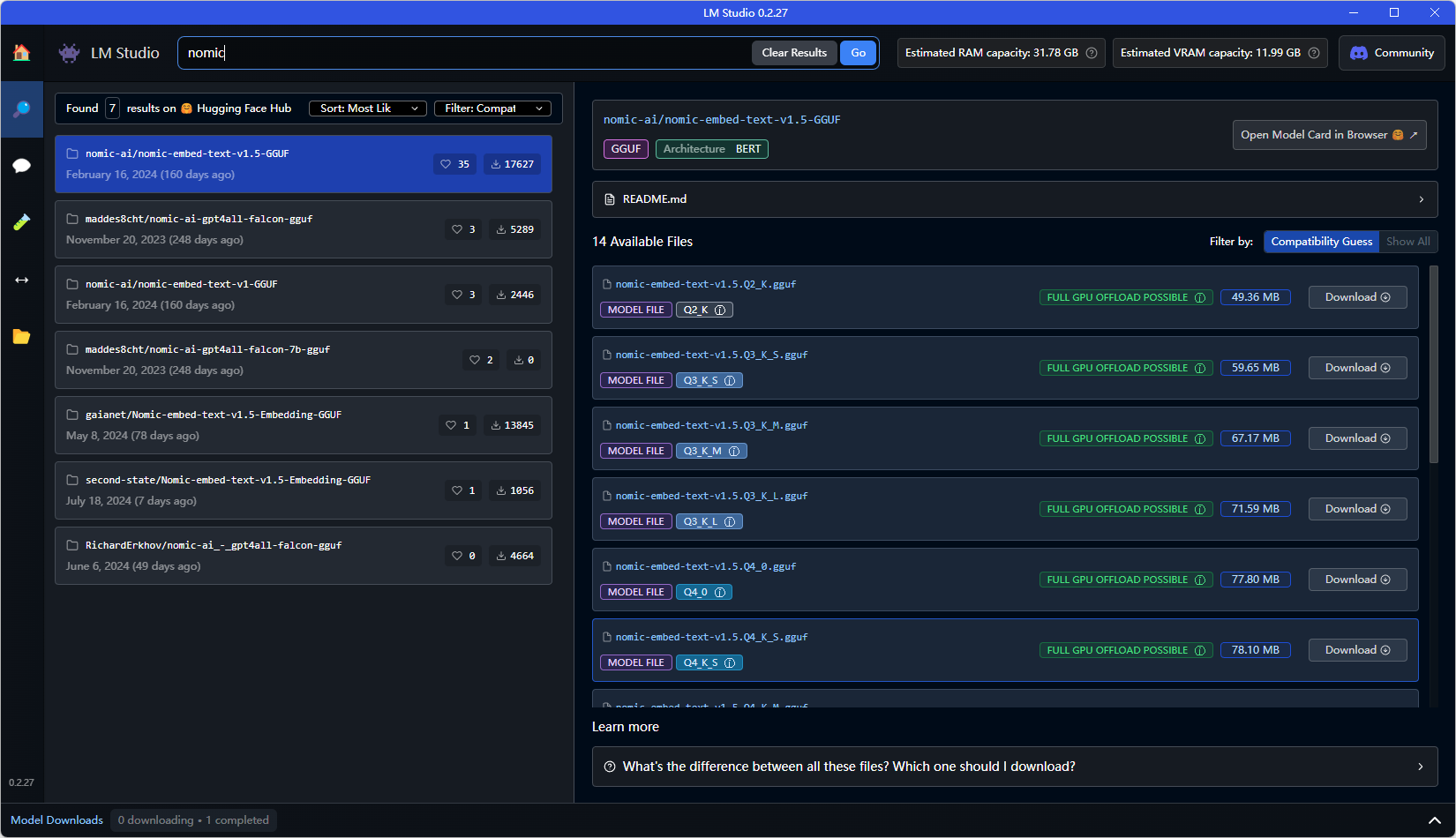Click the VRAM capacity help icon
Screen dimensions: 1456x838
point(1314,53)
